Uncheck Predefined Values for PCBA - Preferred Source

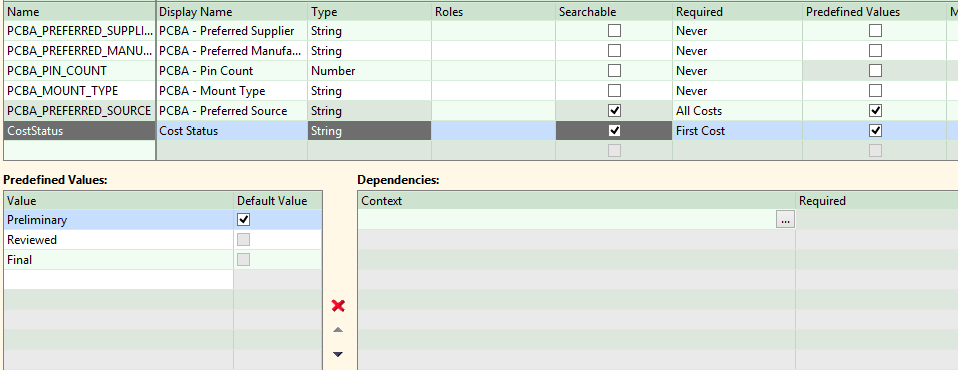[x=876, y=111]
